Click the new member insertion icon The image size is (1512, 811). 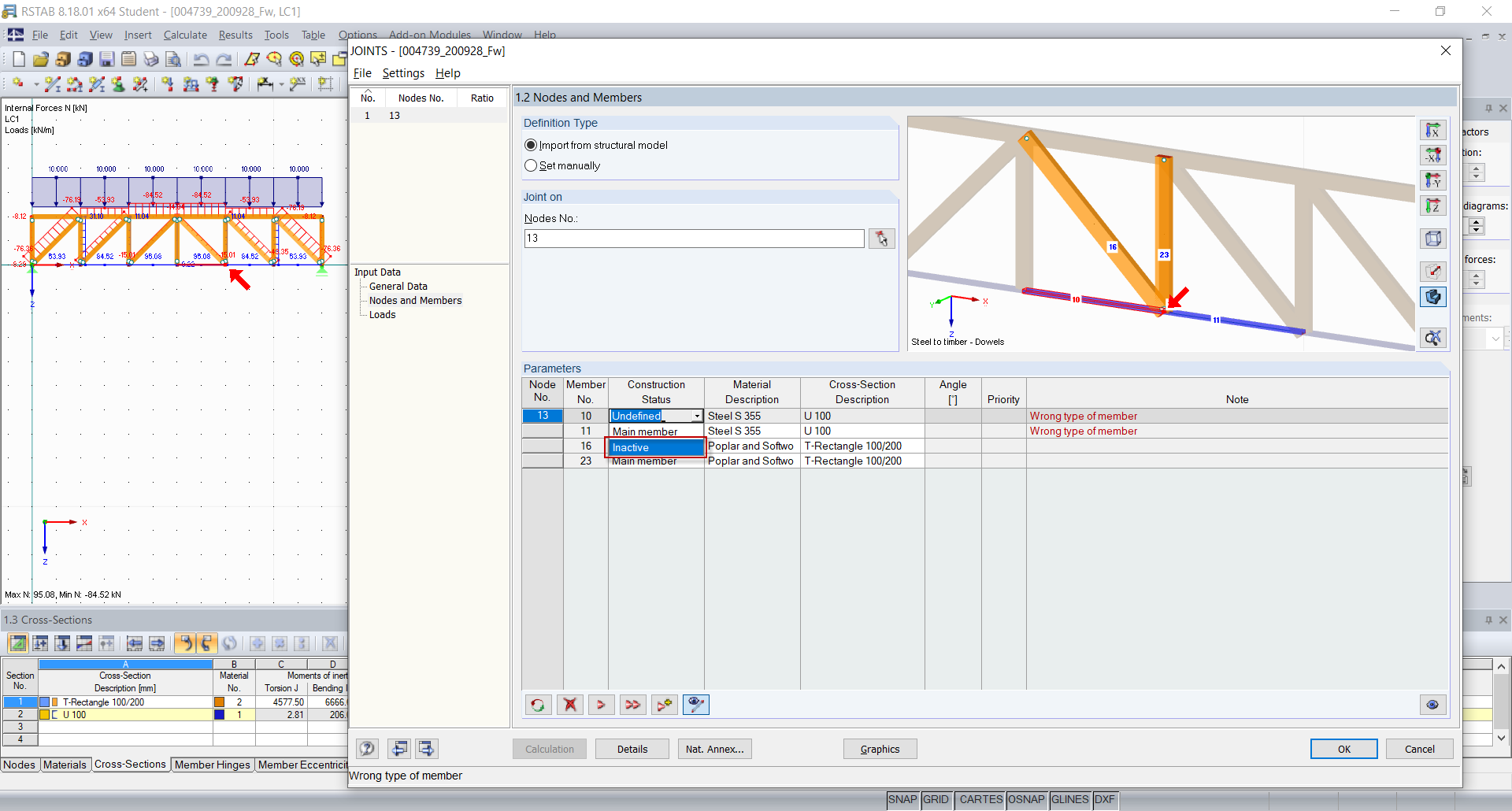coord(52,83)
